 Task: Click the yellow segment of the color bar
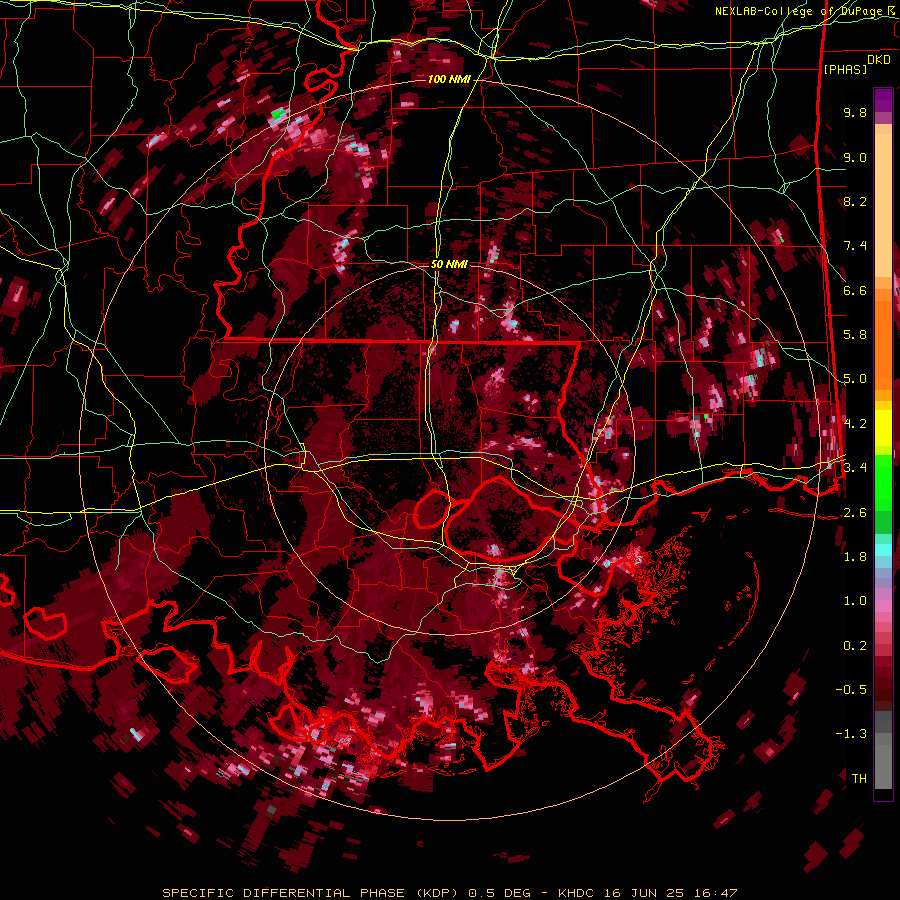point(883,428)
